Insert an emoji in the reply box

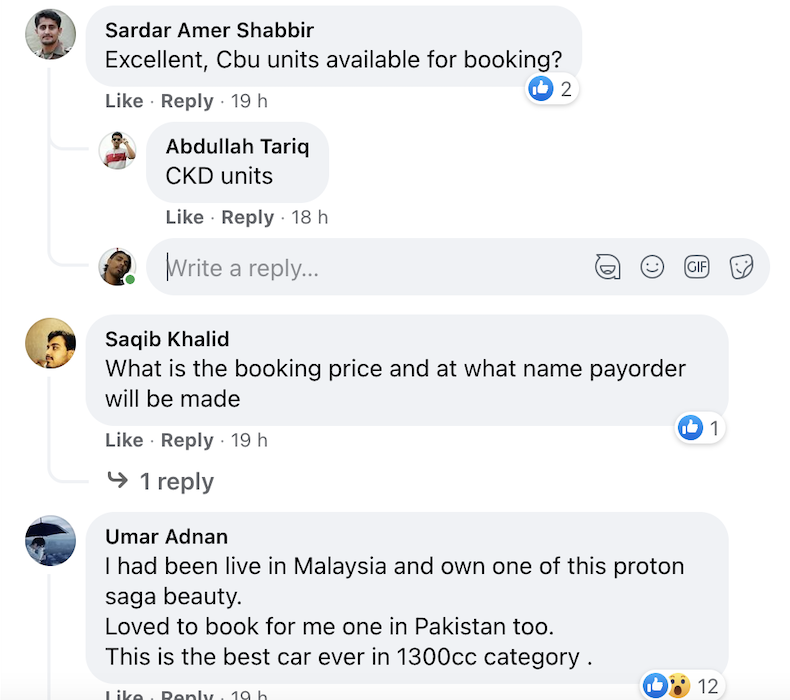(x=652, y=267)
